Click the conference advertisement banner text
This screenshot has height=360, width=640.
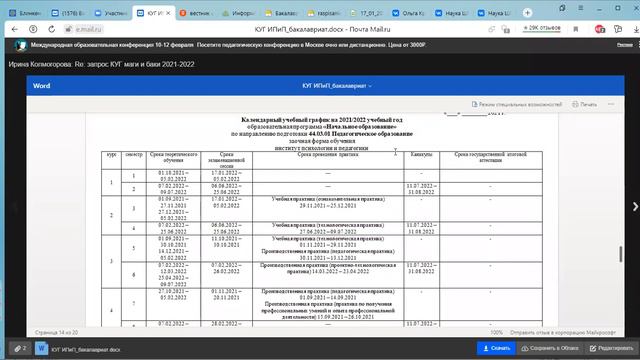point(228,45)
